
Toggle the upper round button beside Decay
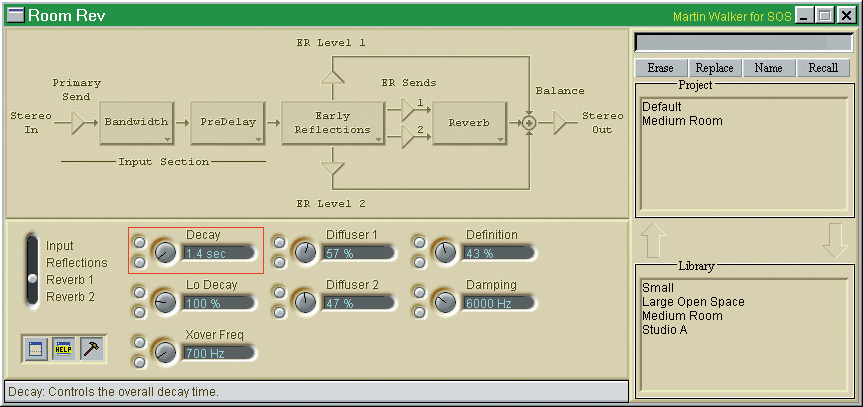pos(139,243)
